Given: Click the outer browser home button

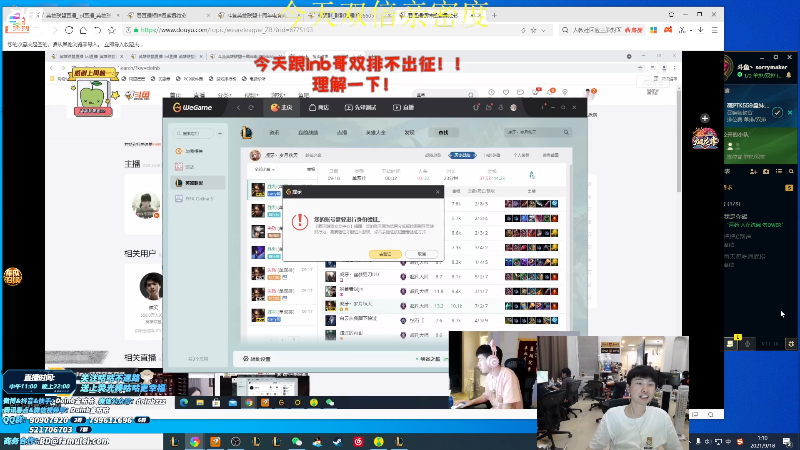Looking at the screenshot, I should [x=83, y=30].
